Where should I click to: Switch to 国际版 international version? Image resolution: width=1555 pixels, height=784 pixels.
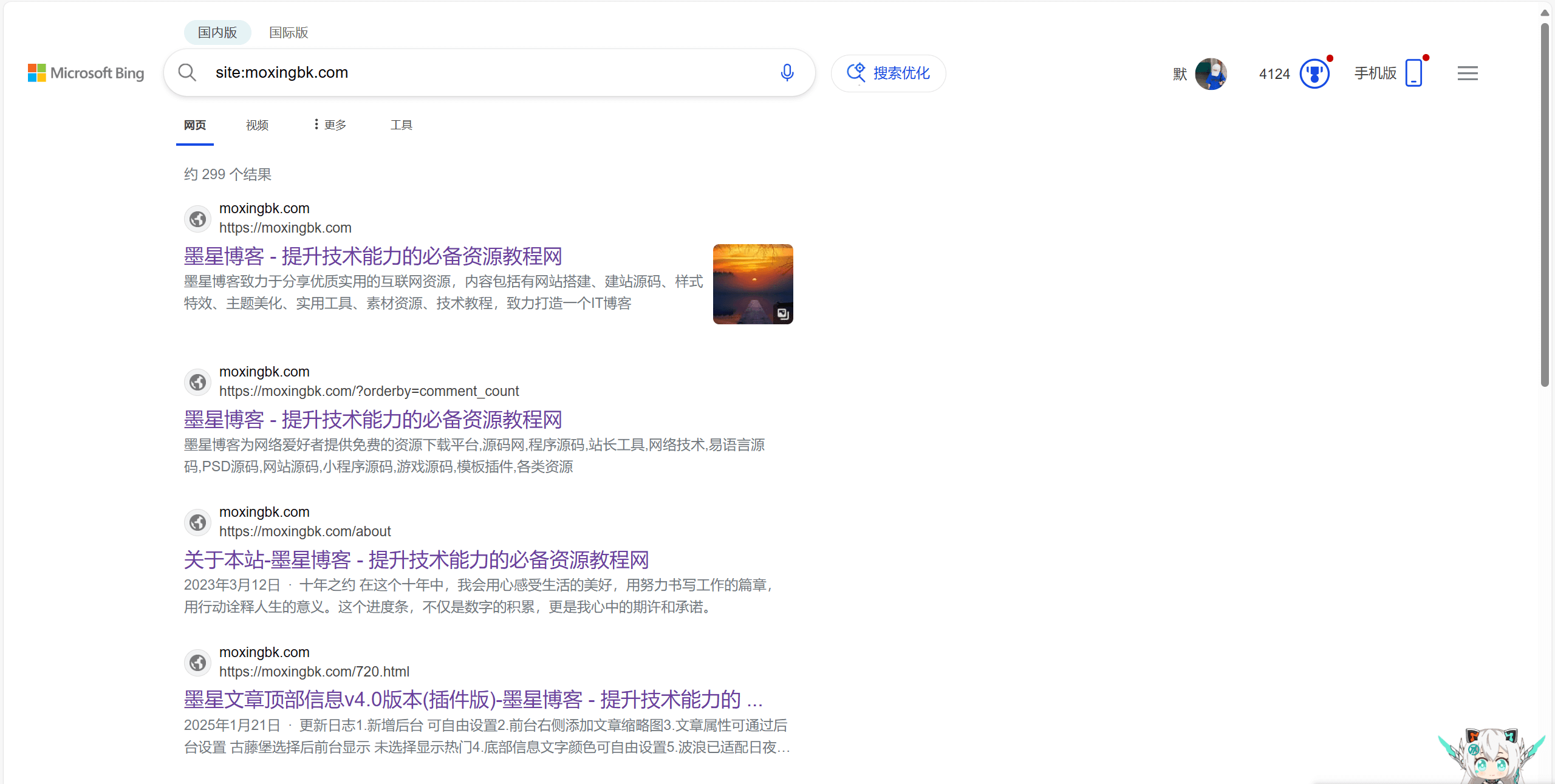[x=289, y=32]
